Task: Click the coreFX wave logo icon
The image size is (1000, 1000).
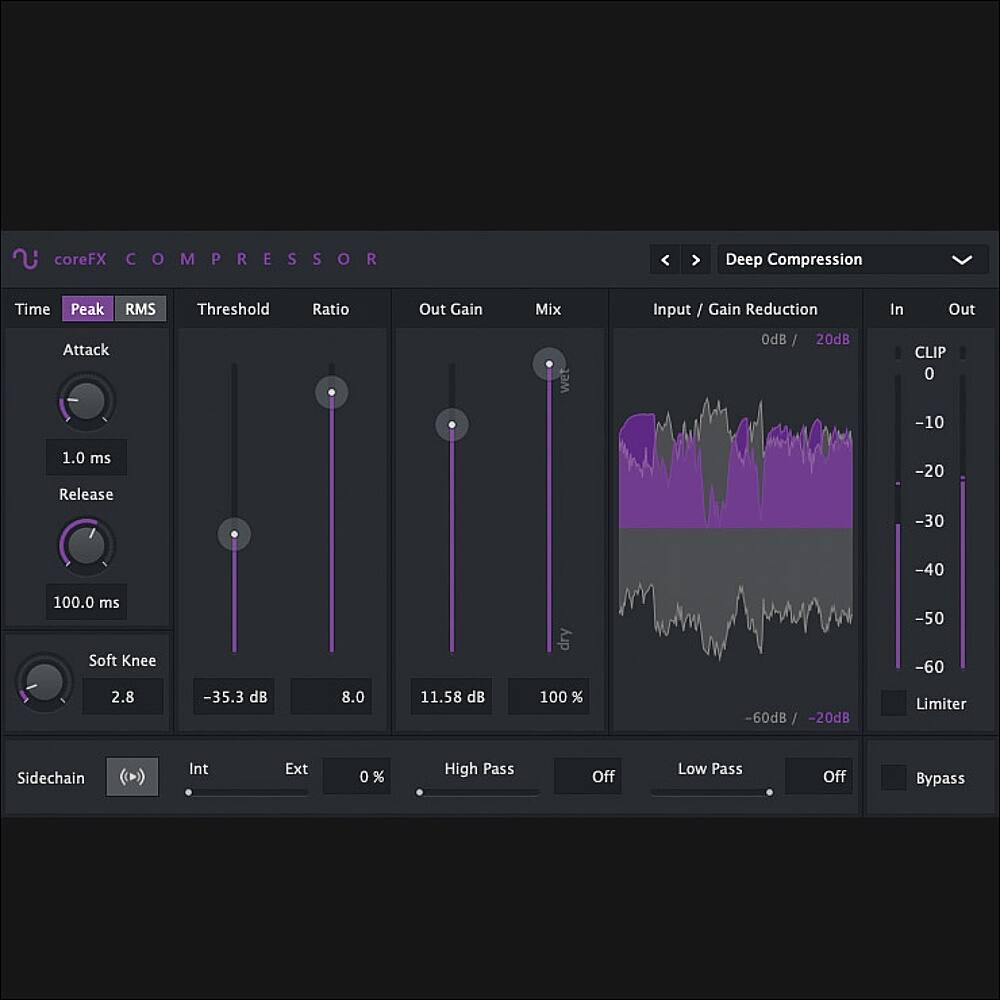Action: (26, 259)
